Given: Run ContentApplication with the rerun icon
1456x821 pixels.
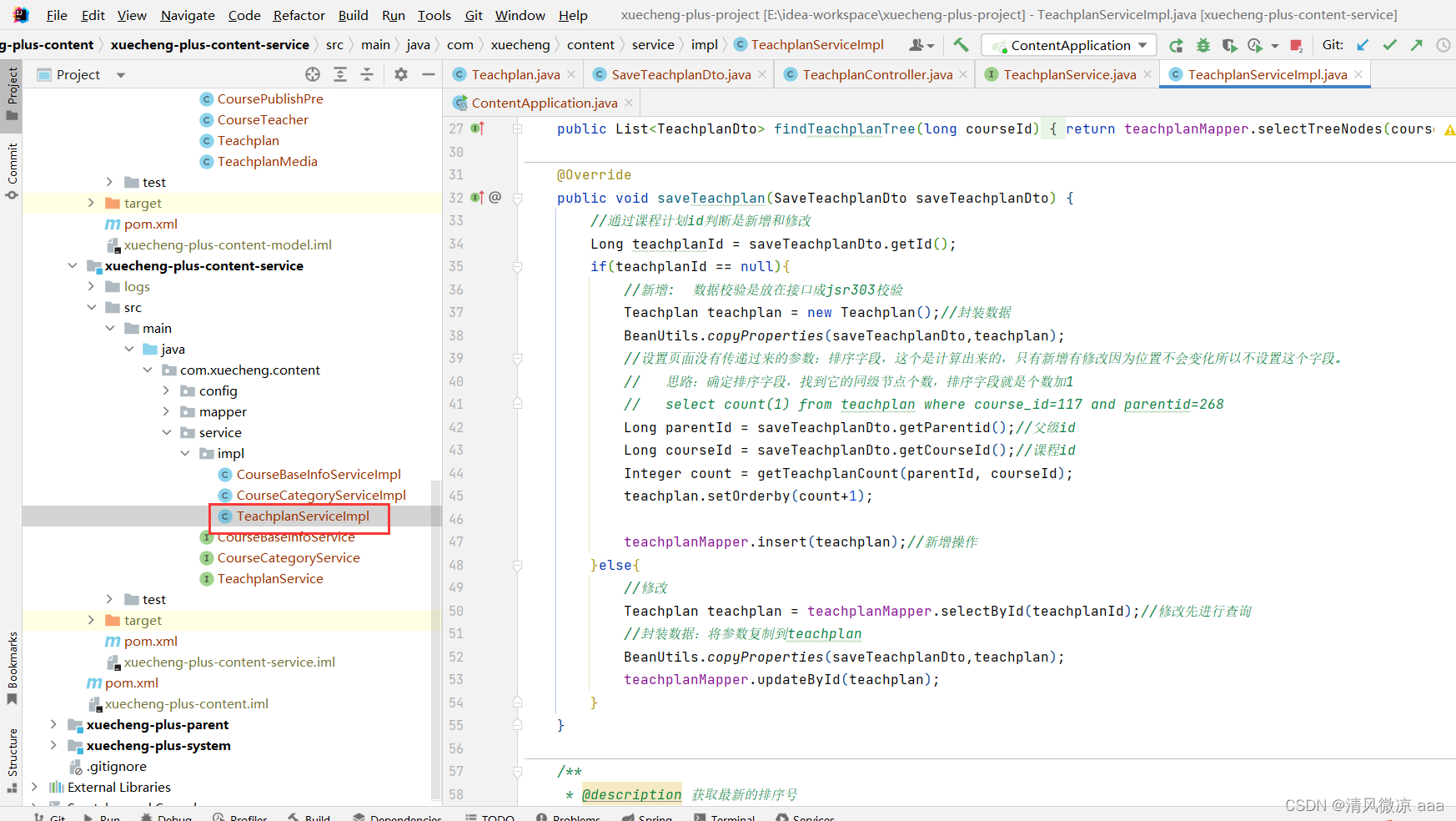Looking at the screenshot, I should (x=1176, y=45).
